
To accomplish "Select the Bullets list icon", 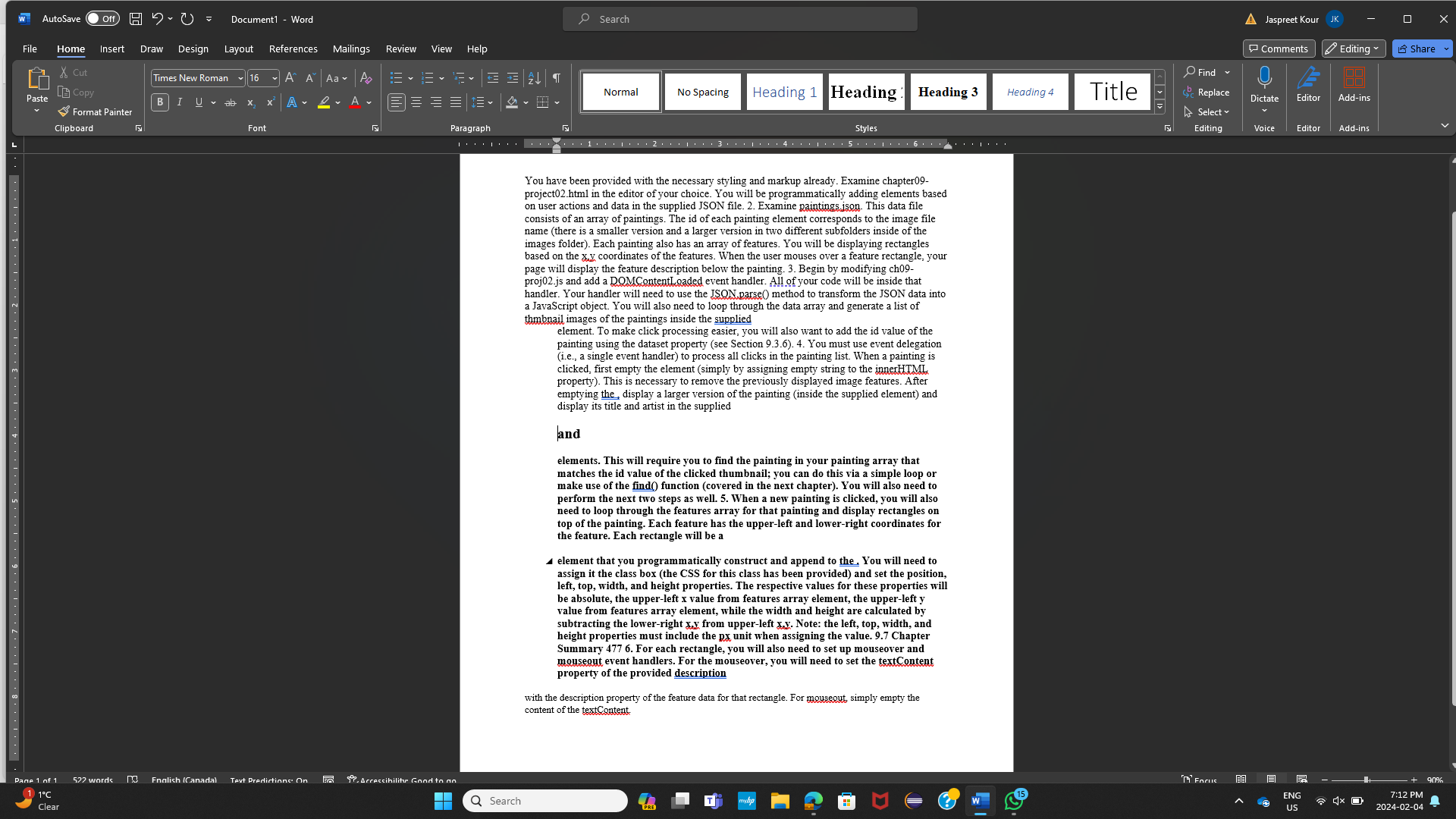I will (x=396, y=77).
